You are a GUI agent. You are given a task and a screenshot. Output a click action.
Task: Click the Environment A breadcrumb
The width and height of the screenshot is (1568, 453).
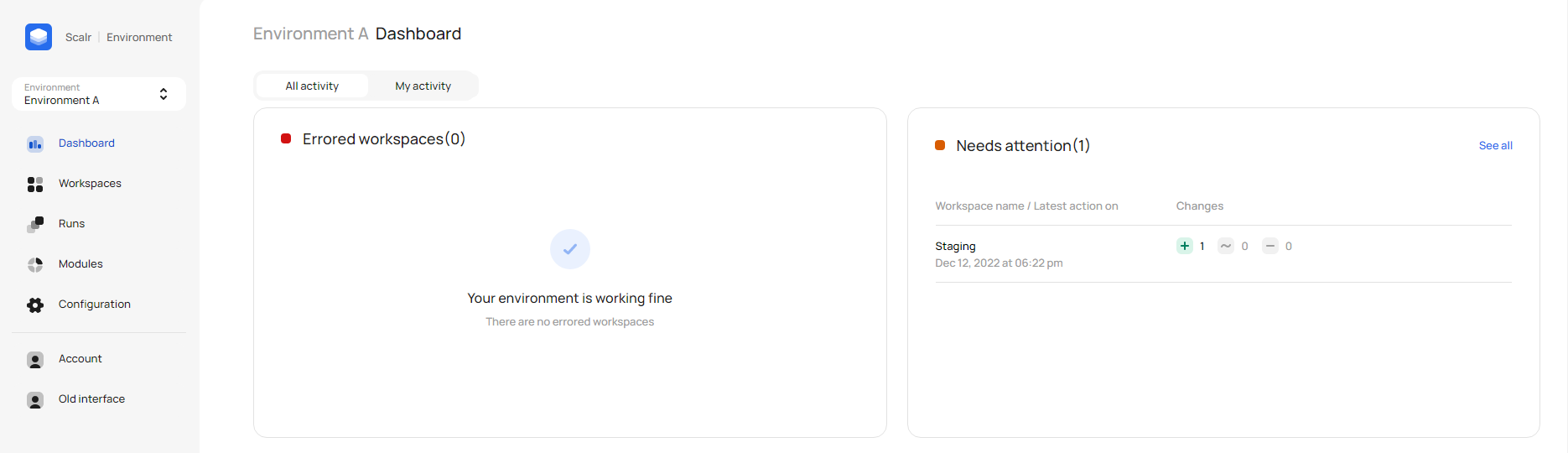(310, 34)
